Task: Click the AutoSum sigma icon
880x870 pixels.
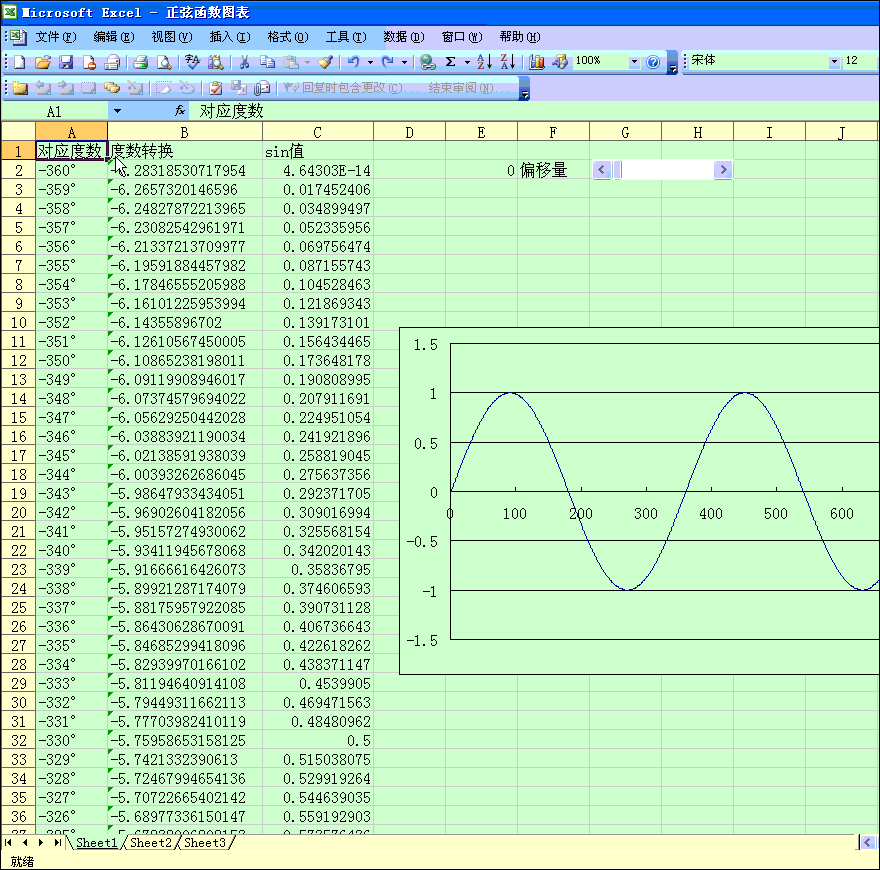Action: click(451, 62)
